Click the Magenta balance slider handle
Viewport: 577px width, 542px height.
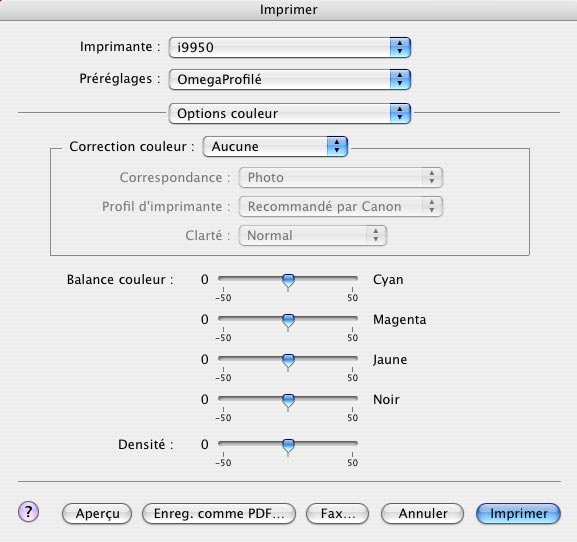(x=288, y=321)
